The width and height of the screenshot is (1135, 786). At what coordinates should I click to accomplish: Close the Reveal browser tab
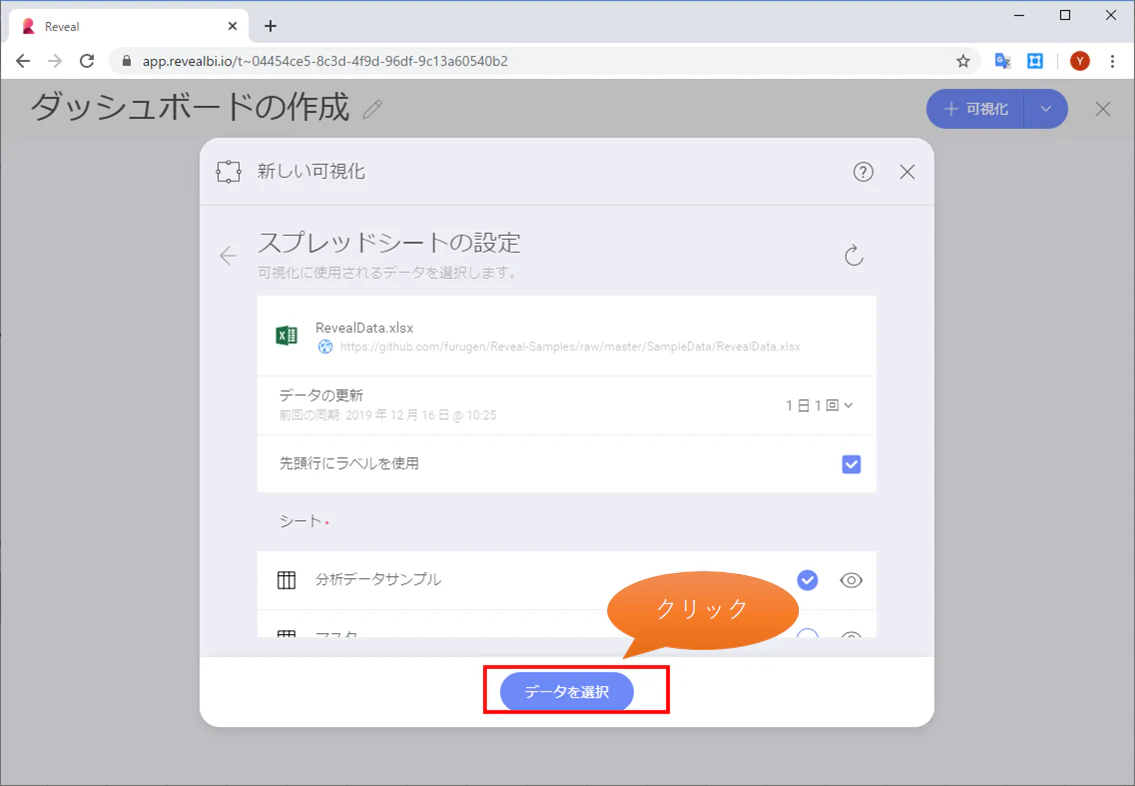click(232, 26)
